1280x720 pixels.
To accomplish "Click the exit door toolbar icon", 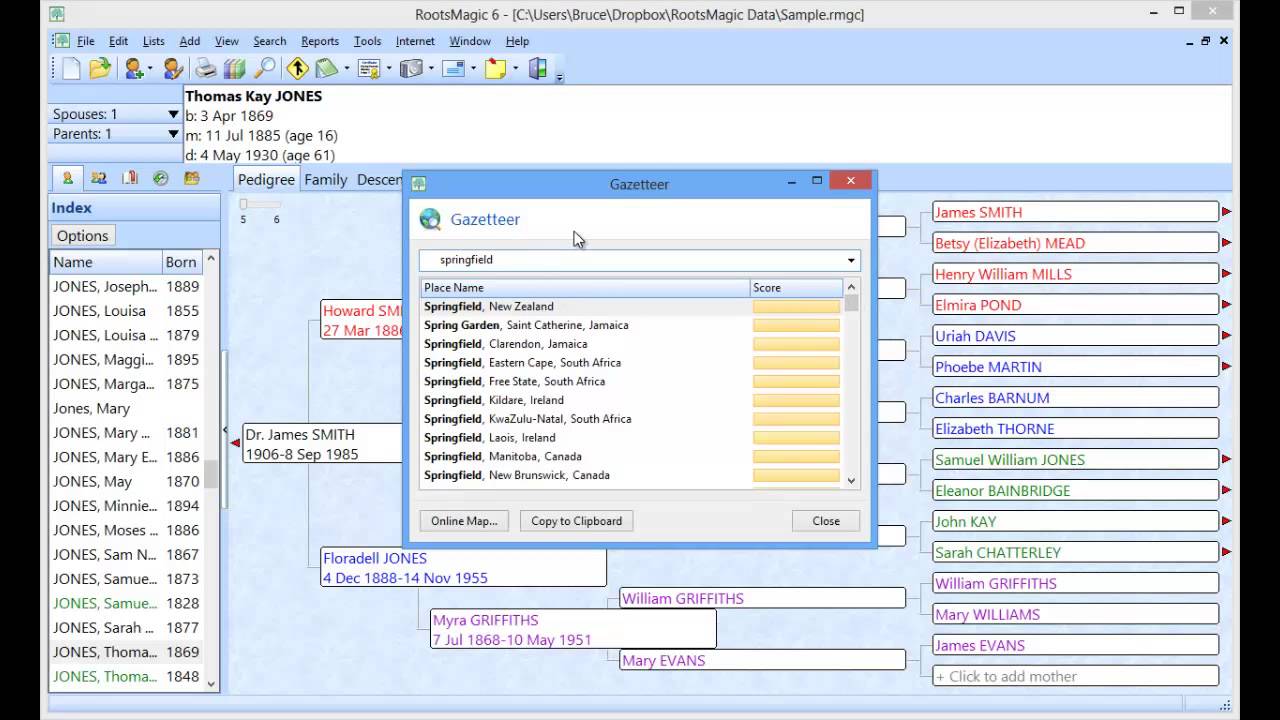I will coord(538,69).
